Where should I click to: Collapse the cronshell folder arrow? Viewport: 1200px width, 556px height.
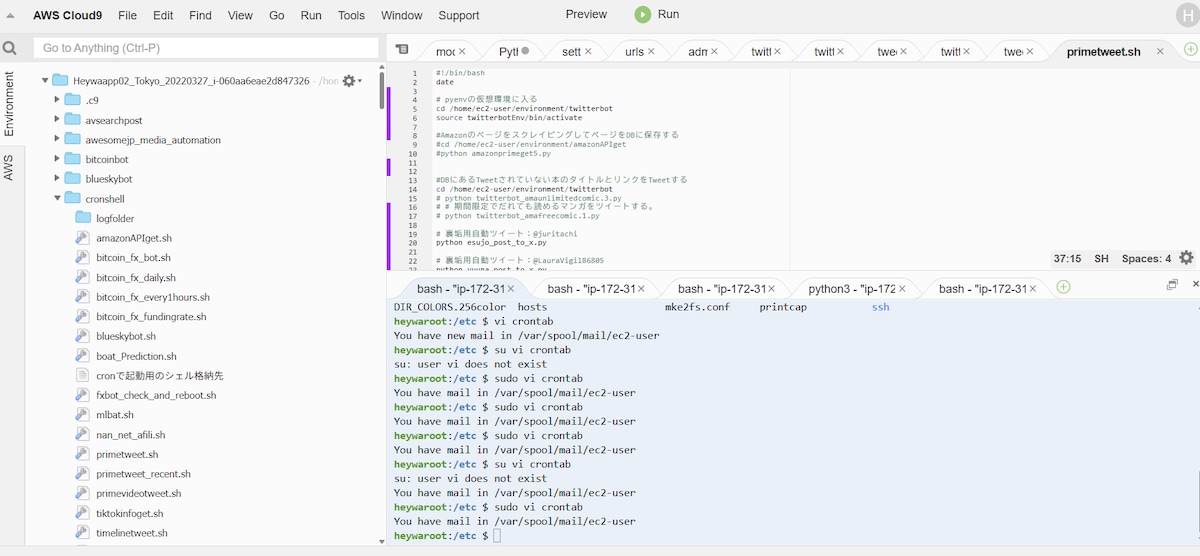click(x=57, y=199)
